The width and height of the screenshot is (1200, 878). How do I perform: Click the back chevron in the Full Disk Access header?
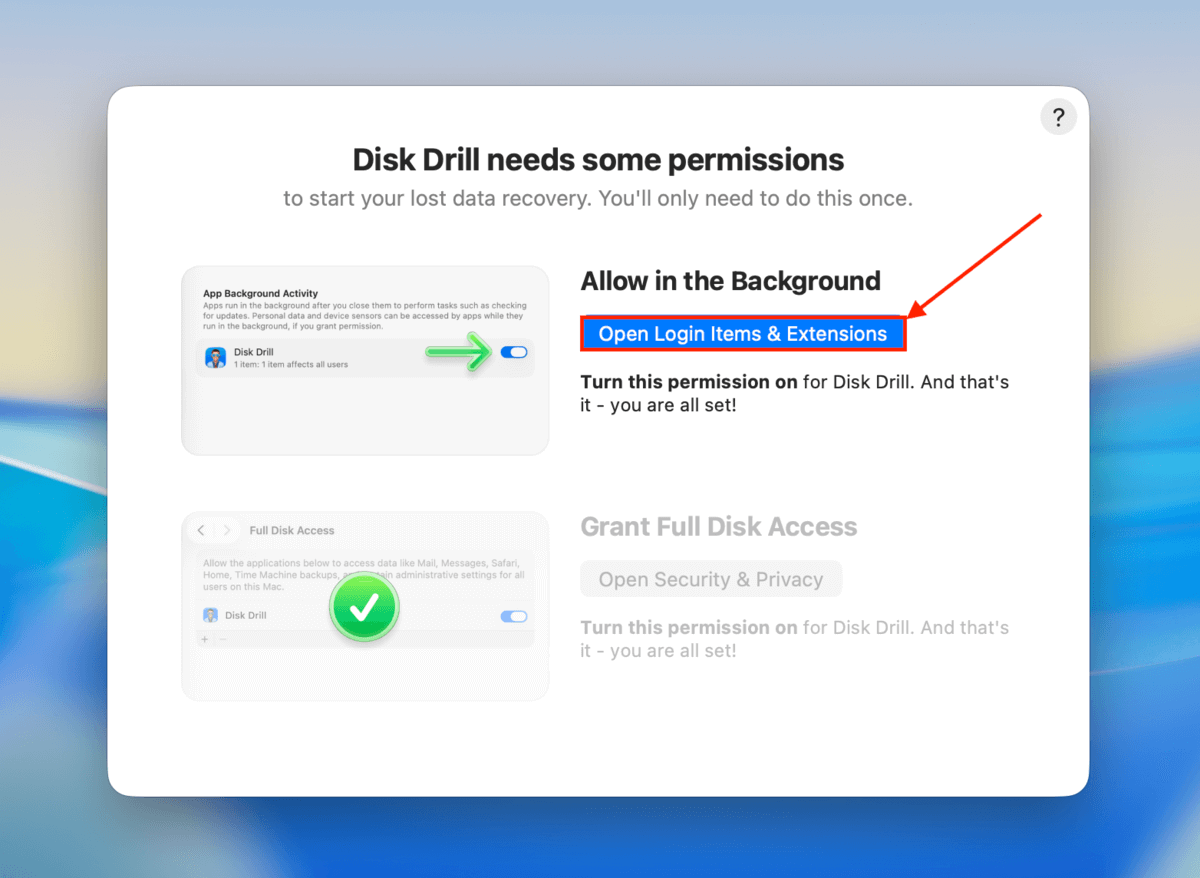pyautogui.click(x=201, y=530)
